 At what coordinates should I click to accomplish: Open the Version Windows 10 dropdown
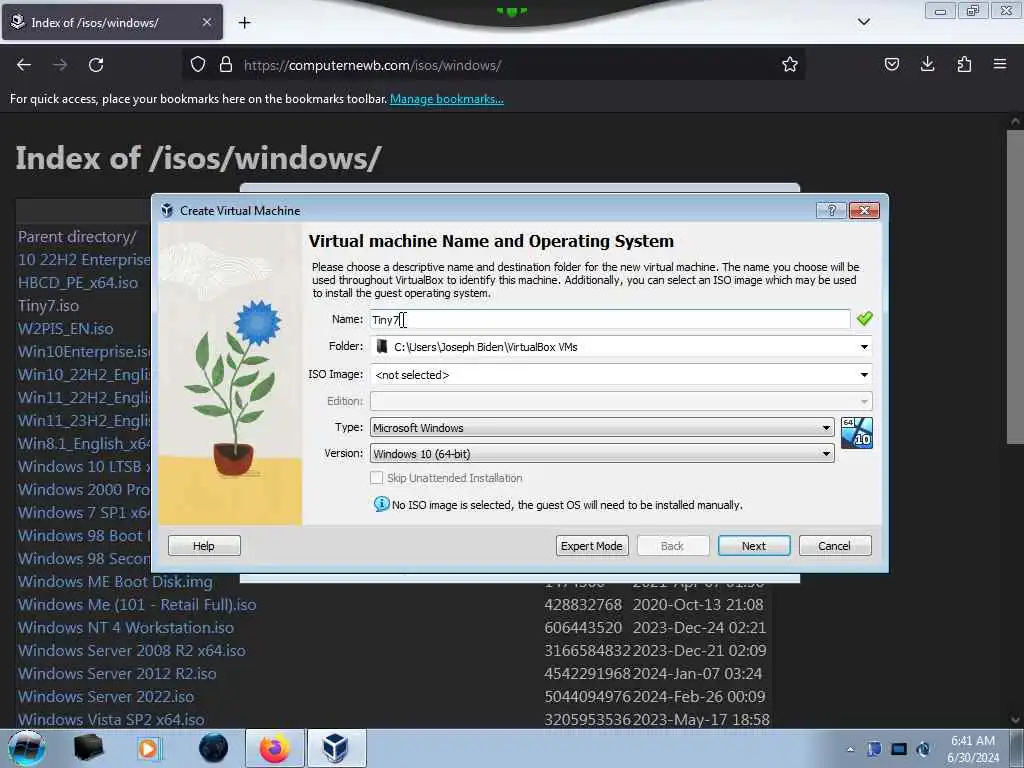click(x=601, y=453)
